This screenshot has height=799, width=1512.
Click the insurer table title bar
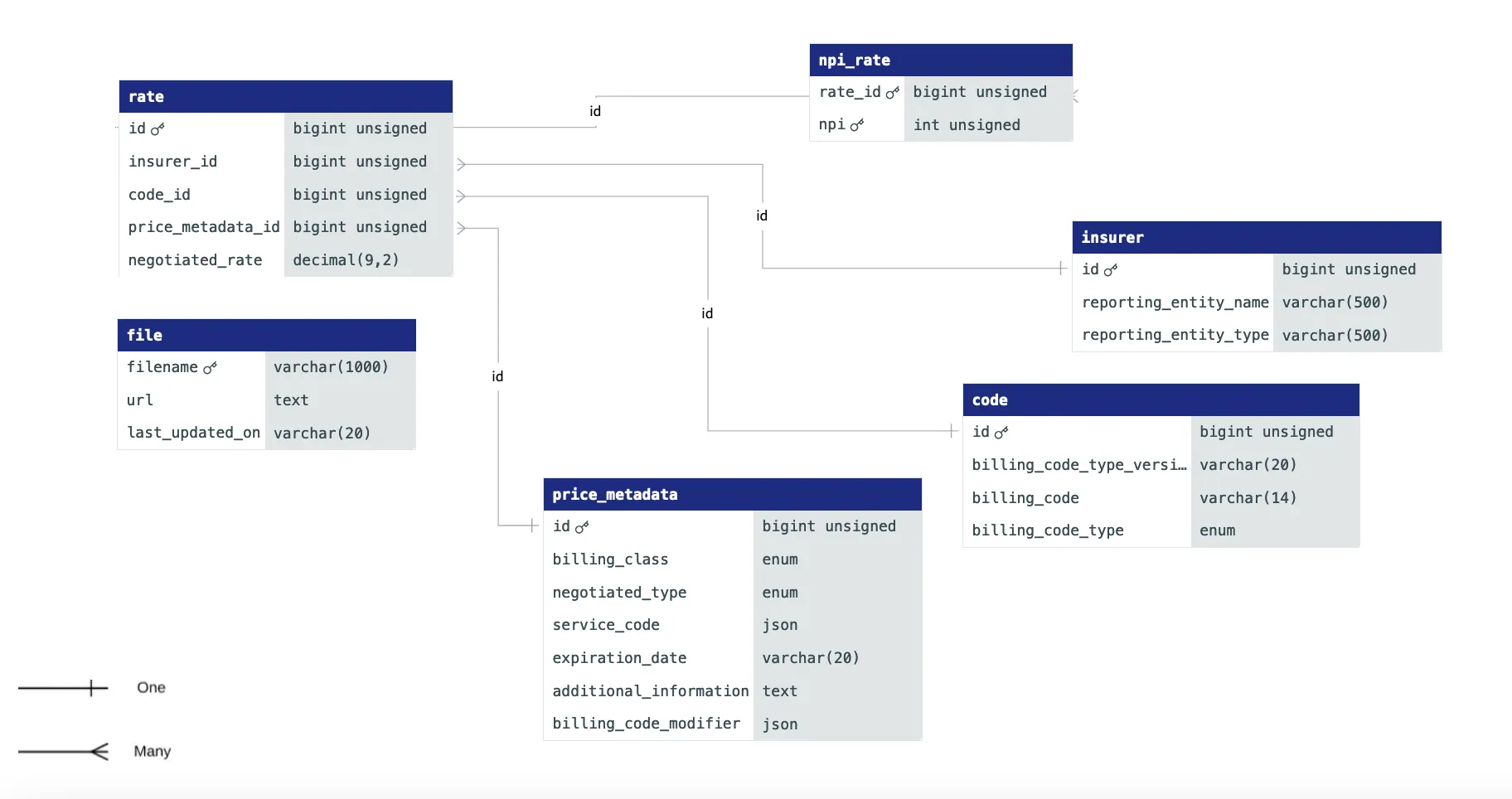[x=1256, y=238]
